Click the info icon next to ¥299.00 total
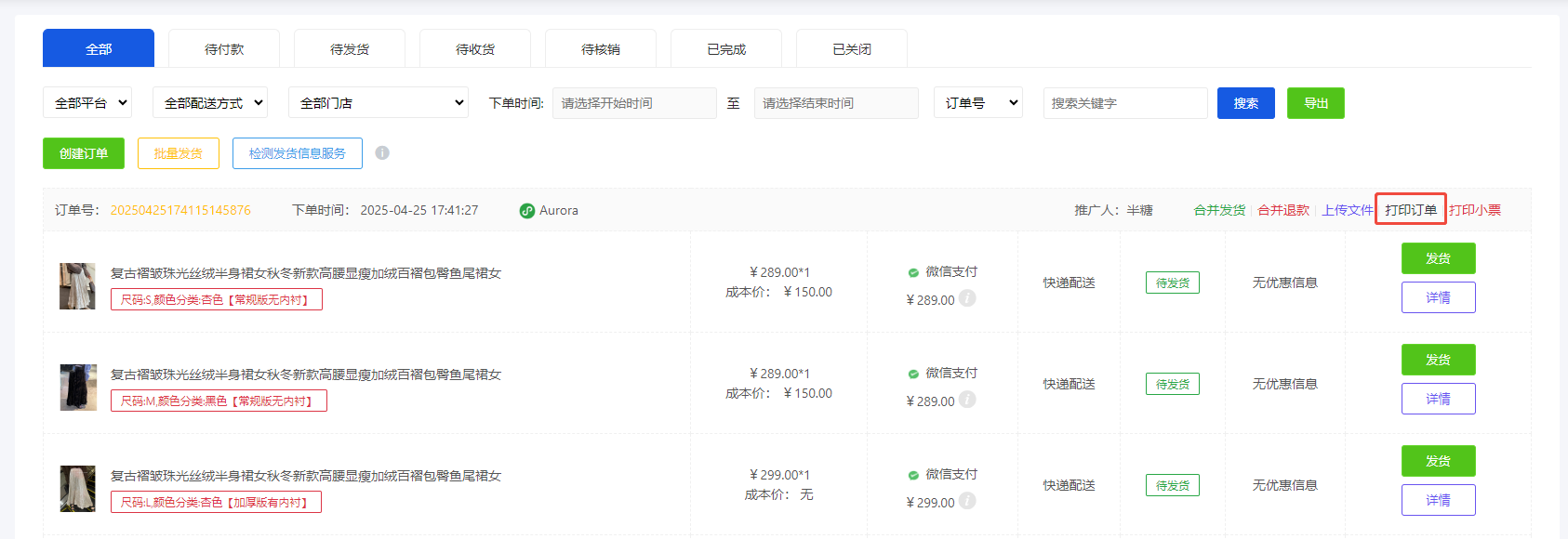This screenshot has height=539, width=1568. 967,501
